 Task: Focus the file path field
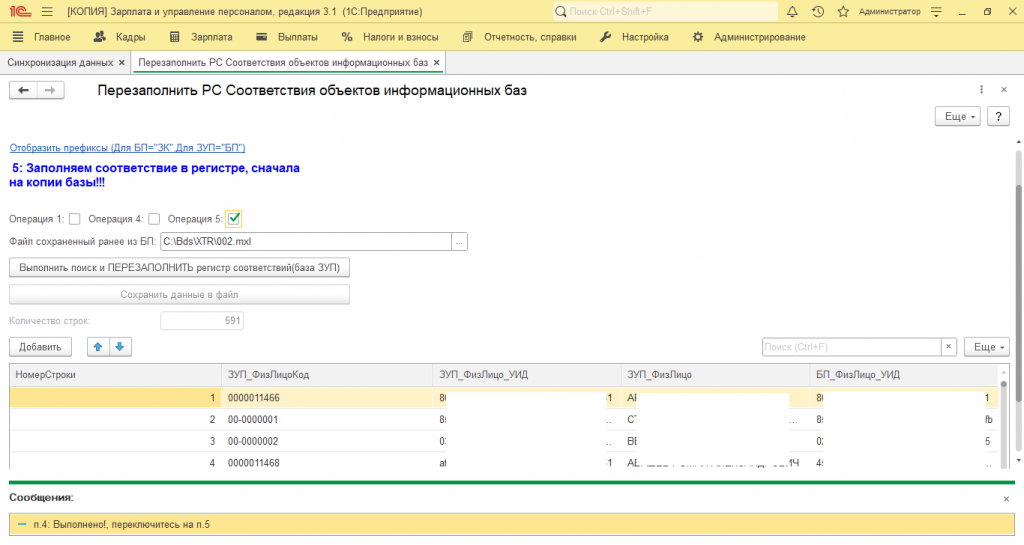[306, 241]
